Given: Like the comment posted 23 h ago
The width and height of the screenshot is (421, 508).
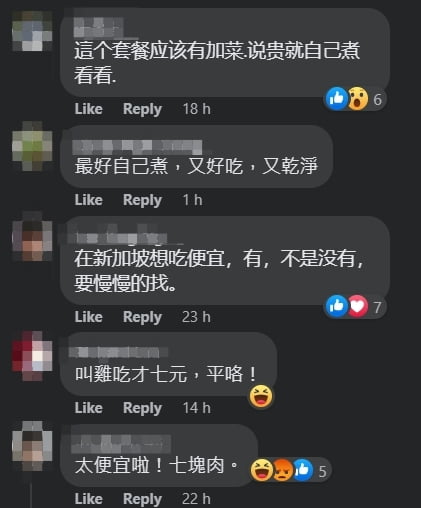Looking at the screenshot, I should tap(88, 317).
